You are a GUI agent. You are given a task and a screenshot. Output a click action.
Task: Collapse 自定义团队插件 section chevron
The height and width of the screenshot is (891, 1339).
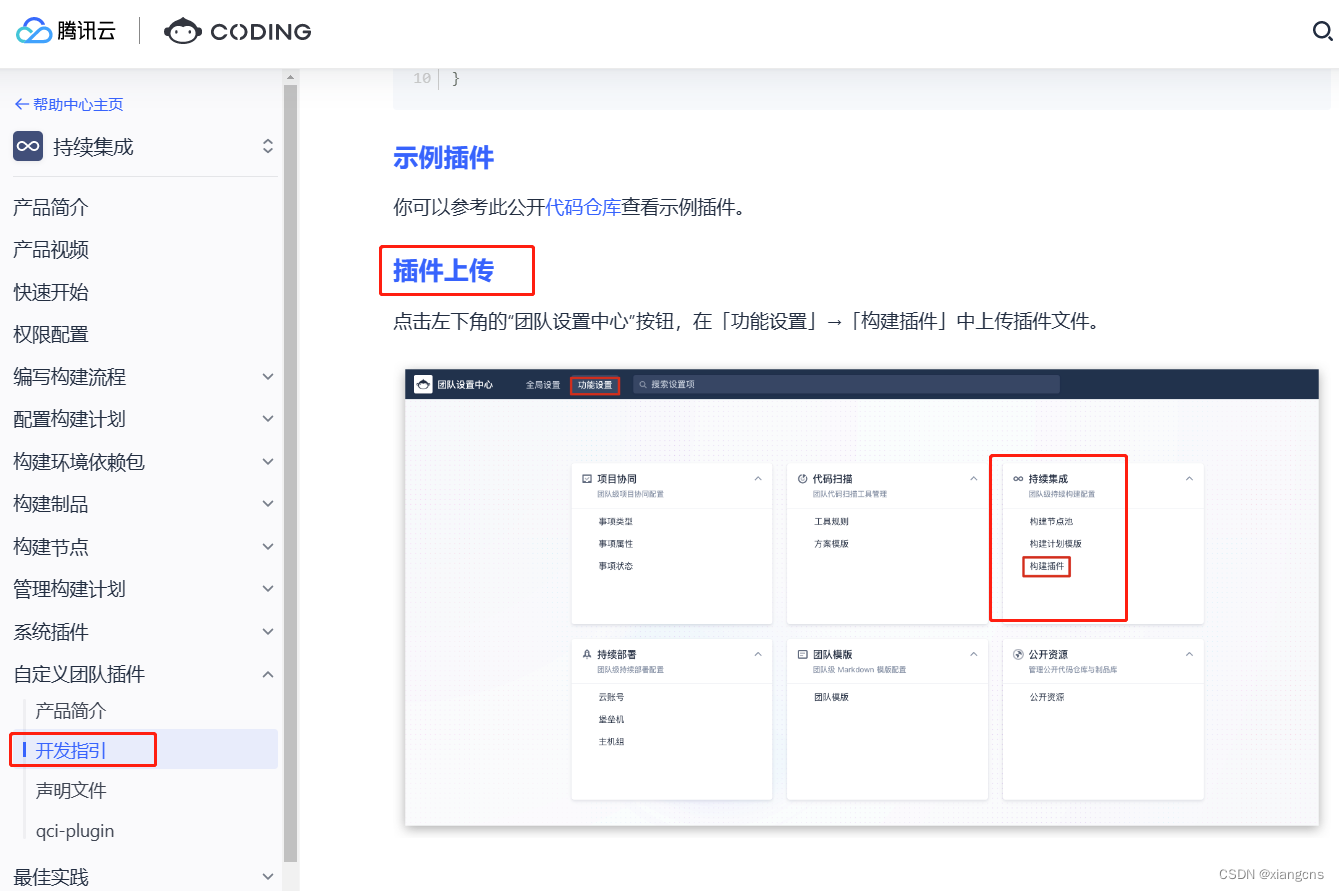pos(267,674)
